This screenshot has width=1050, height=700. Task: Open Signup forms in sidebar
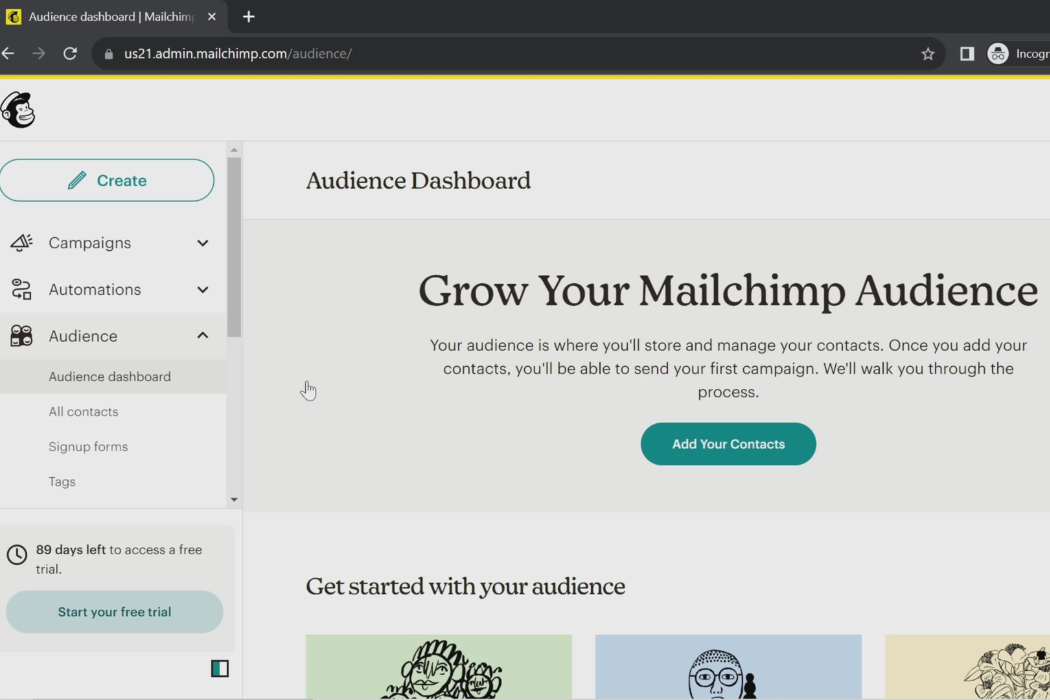tap(88, 446)
